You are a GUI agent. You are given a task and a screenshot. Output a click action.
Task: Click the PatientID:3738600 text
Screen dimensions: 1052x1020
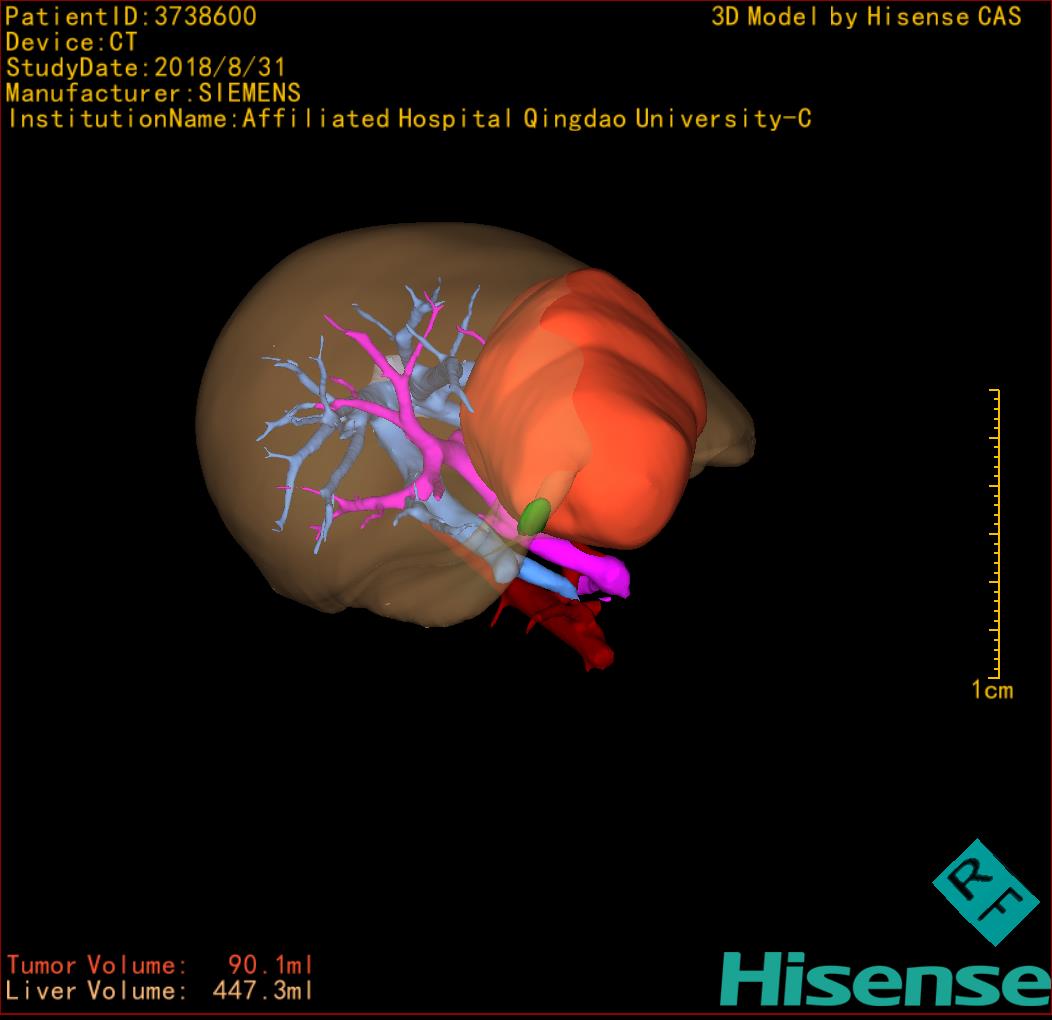pyautogui.click(x=131, y=17)
